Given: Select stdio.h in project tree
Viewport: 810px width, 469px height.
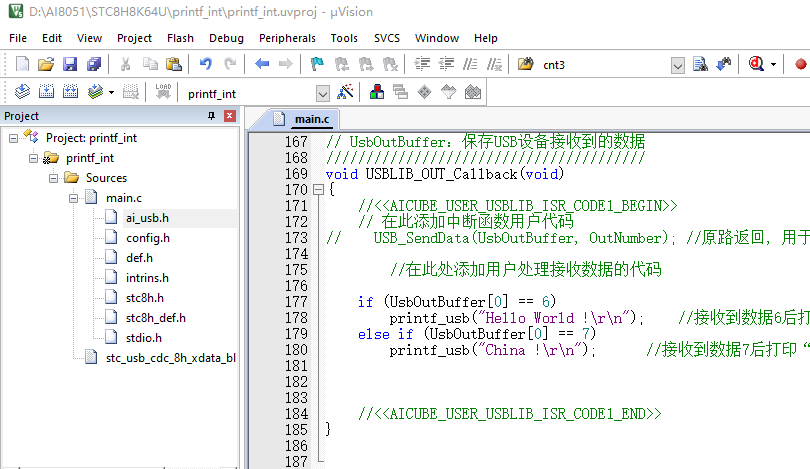Looking at the screenshot, I should (x=144, y=338).
